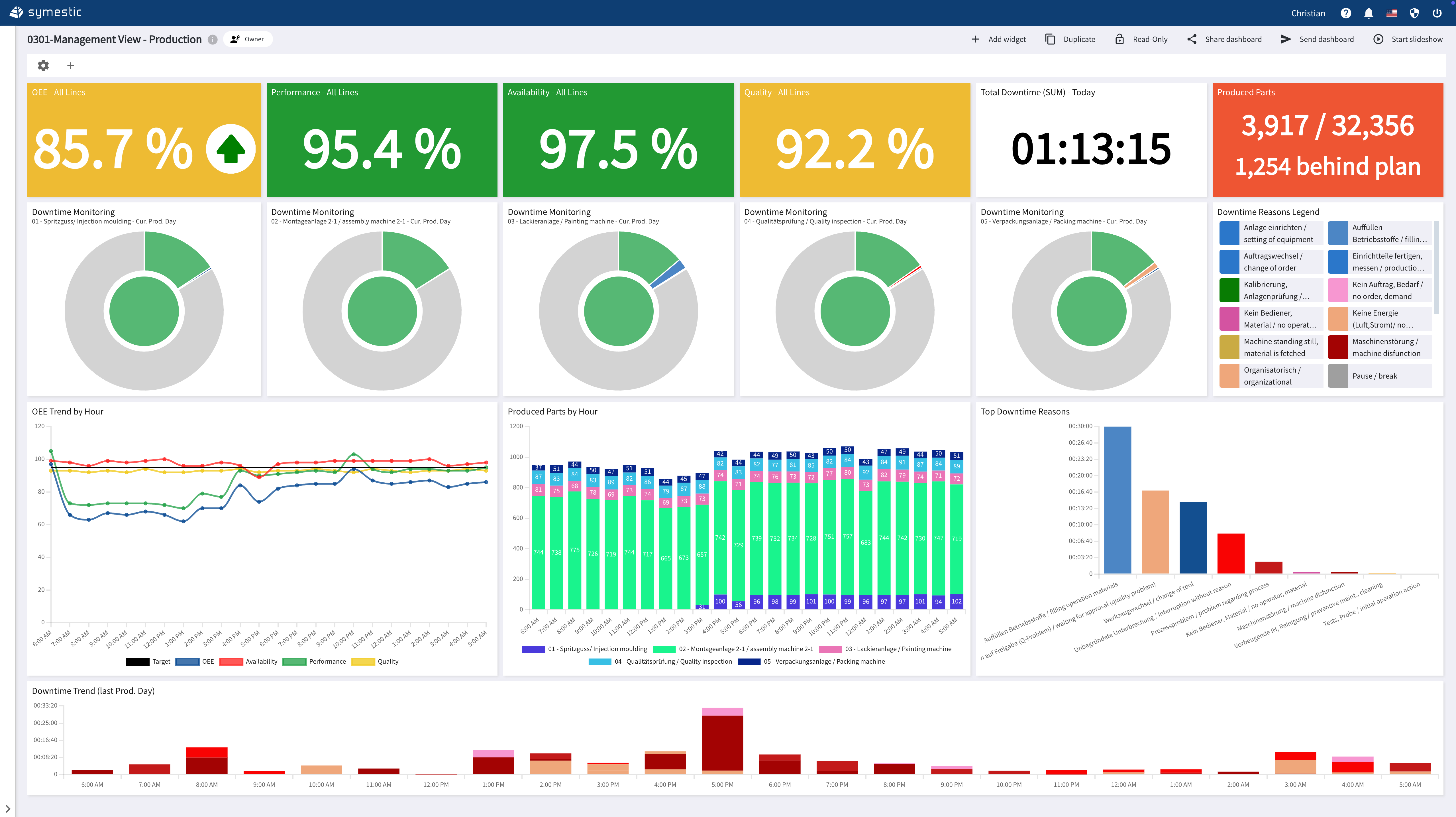Click the Owner badge
Image resolution: width=1456 pixels, height=817 pixels.
coord(248,40)
